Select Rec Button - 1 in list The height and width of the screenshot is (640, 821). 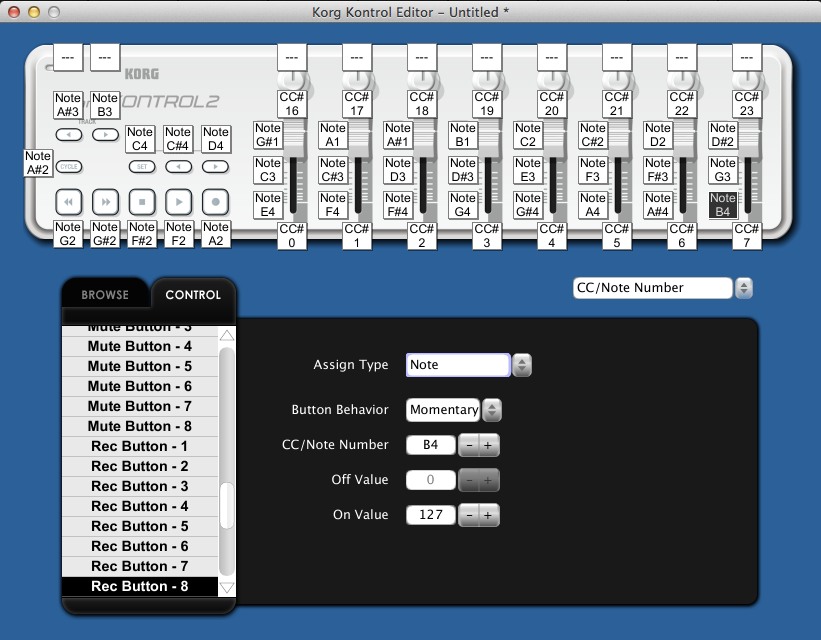(139, 446)
